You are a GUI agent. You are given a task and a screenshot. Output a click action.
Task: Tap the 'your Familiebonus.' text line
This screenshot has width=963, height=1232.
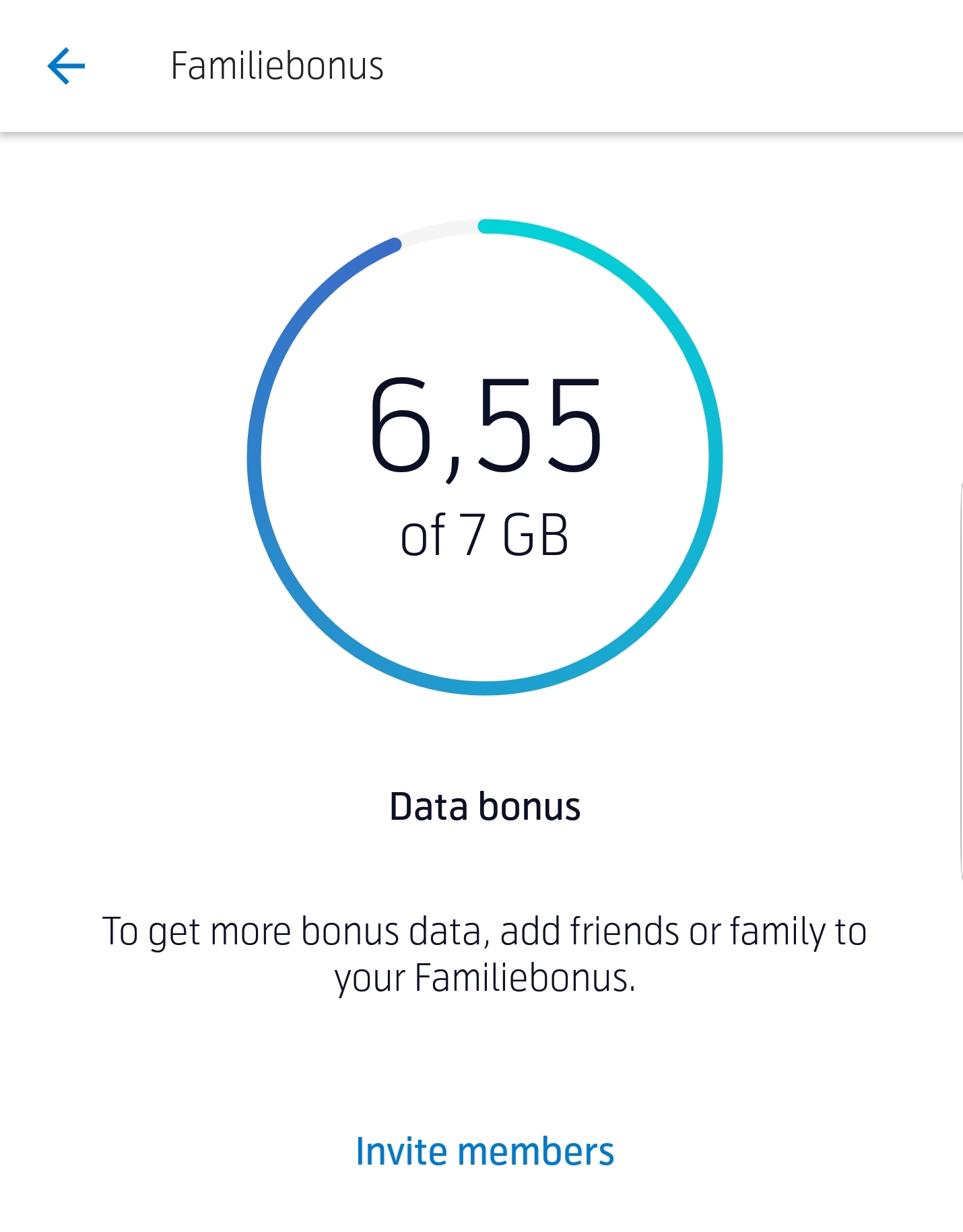(485, 978)
